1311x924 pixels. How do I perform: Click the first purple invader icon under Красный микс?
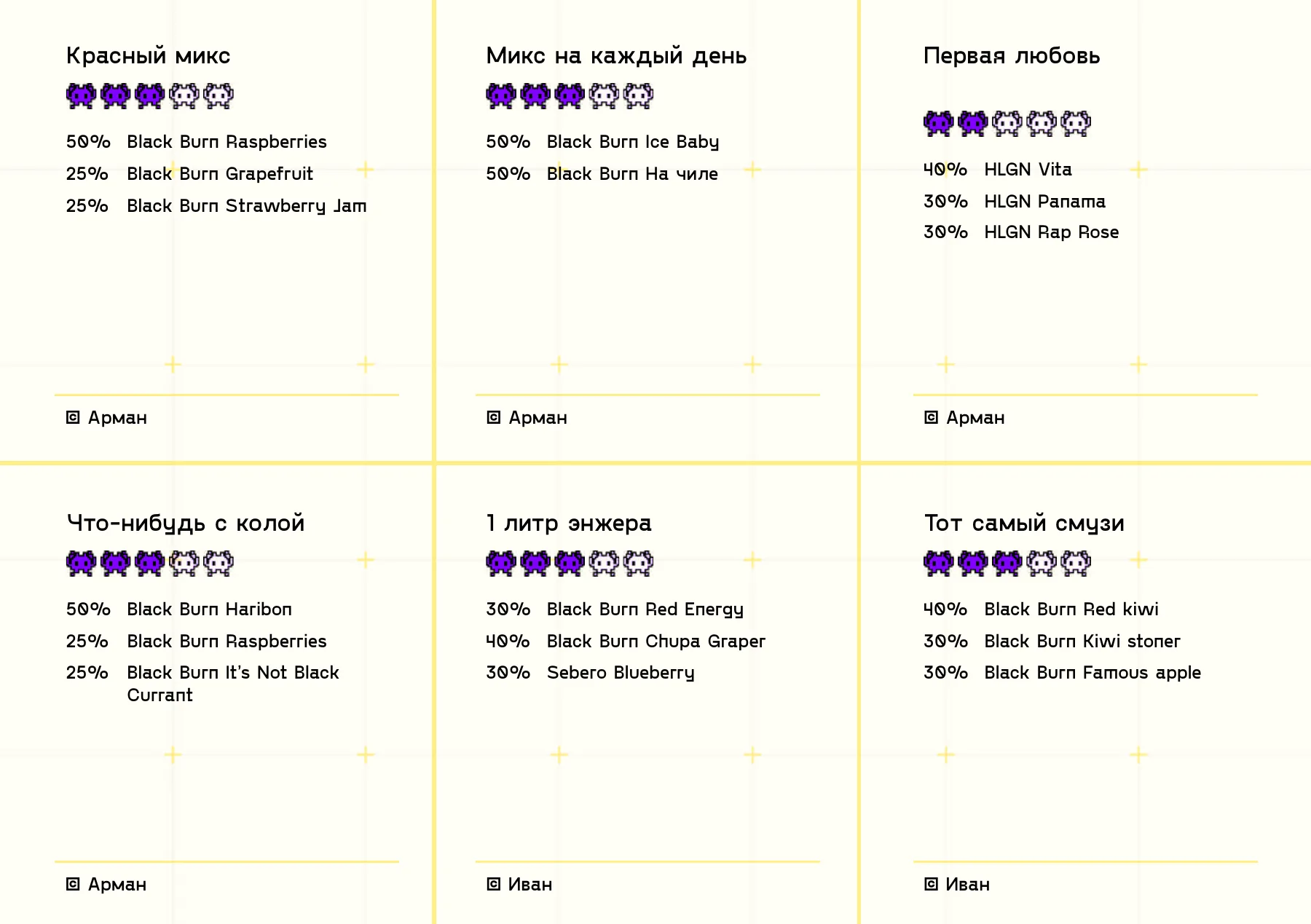point(82,95)
